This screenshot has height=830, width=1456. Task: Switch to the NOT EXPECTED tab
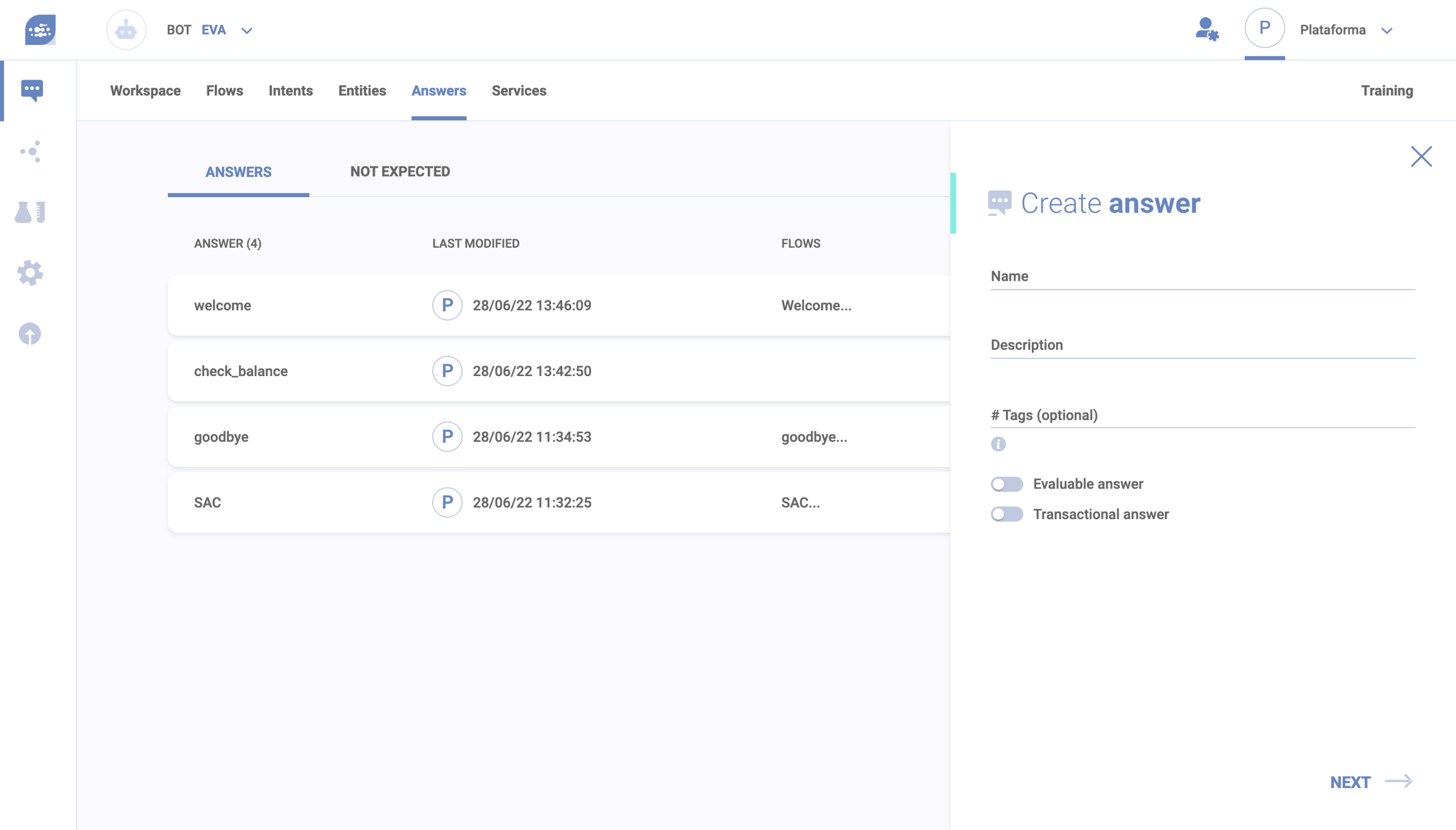pyautogui.click(x=399, y=171)
